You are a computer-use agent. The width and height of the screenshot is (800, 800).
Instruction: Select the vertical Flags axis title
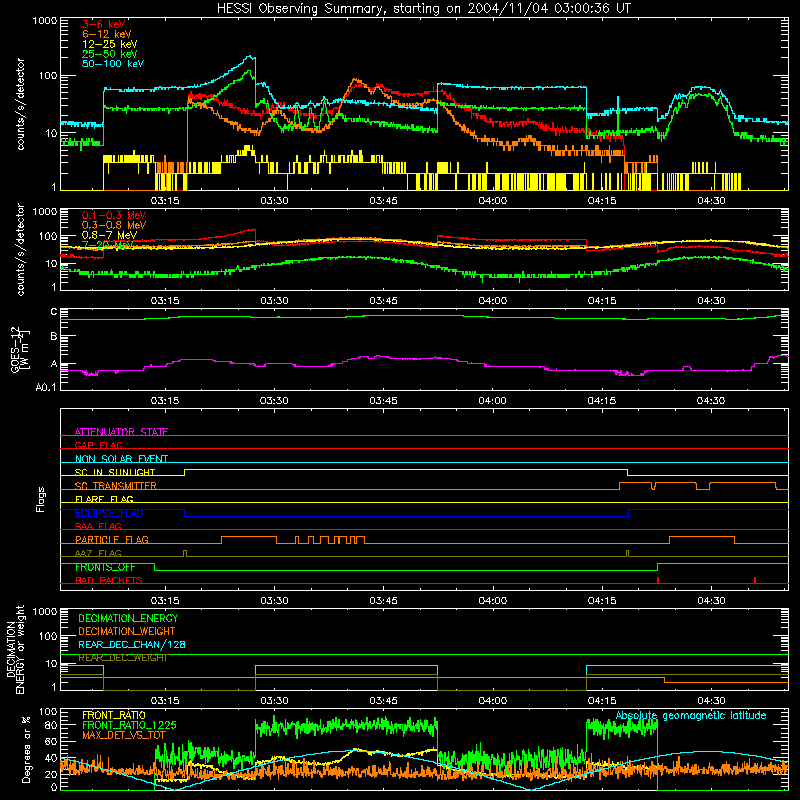pos(40,499)
